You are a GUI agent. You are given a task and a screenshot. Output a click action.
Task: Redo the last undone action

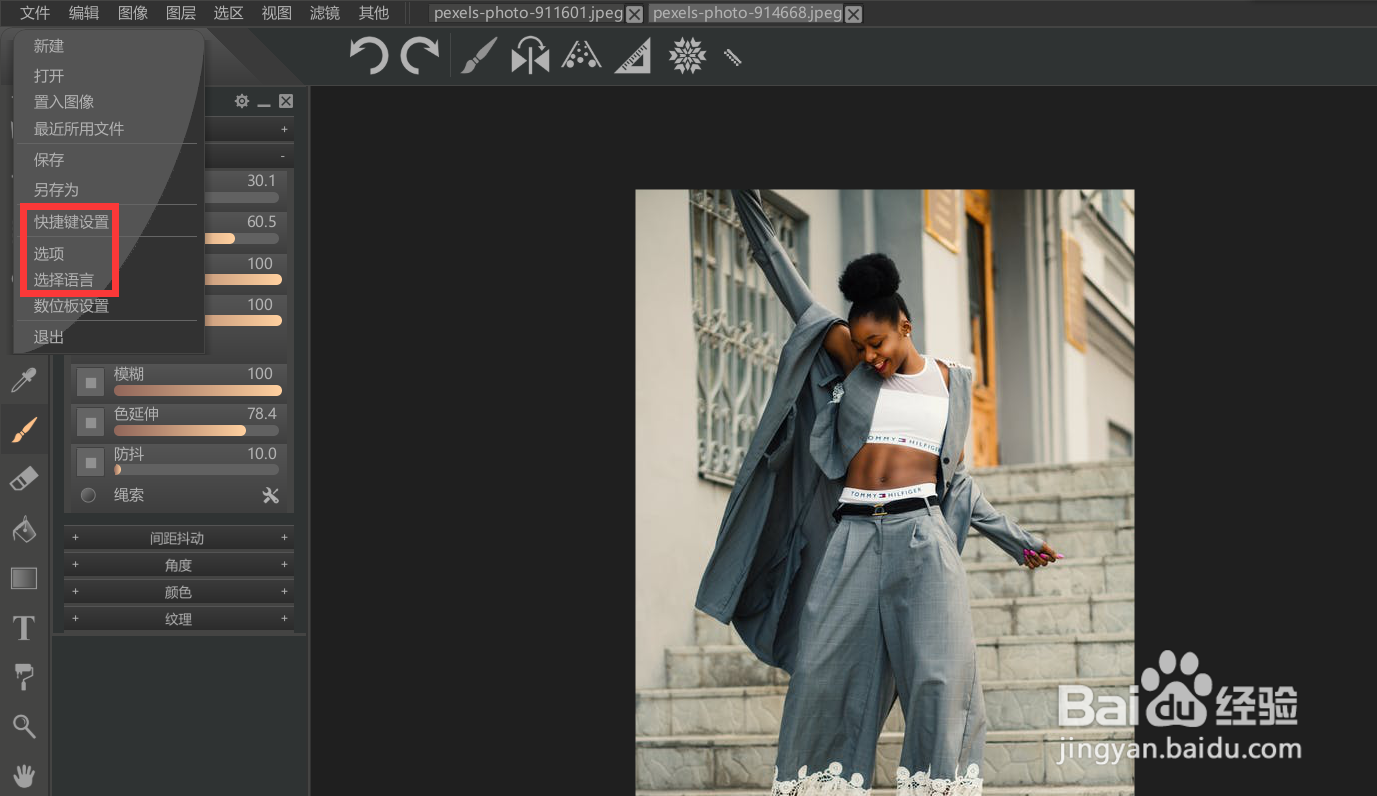point(420,56)
